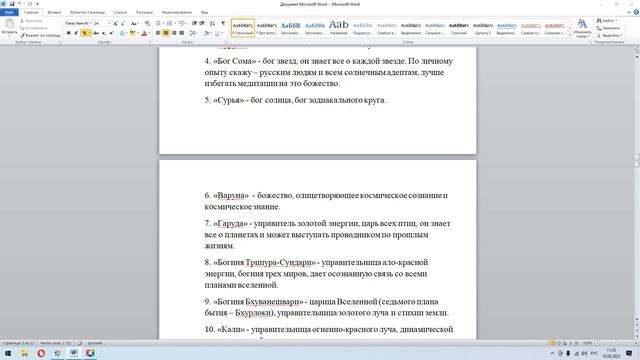Click the zoom slider in the status bar
Image resolution: width=640 pixels, height=360 pixels.
pyautogui.click(x=617, y=343)
